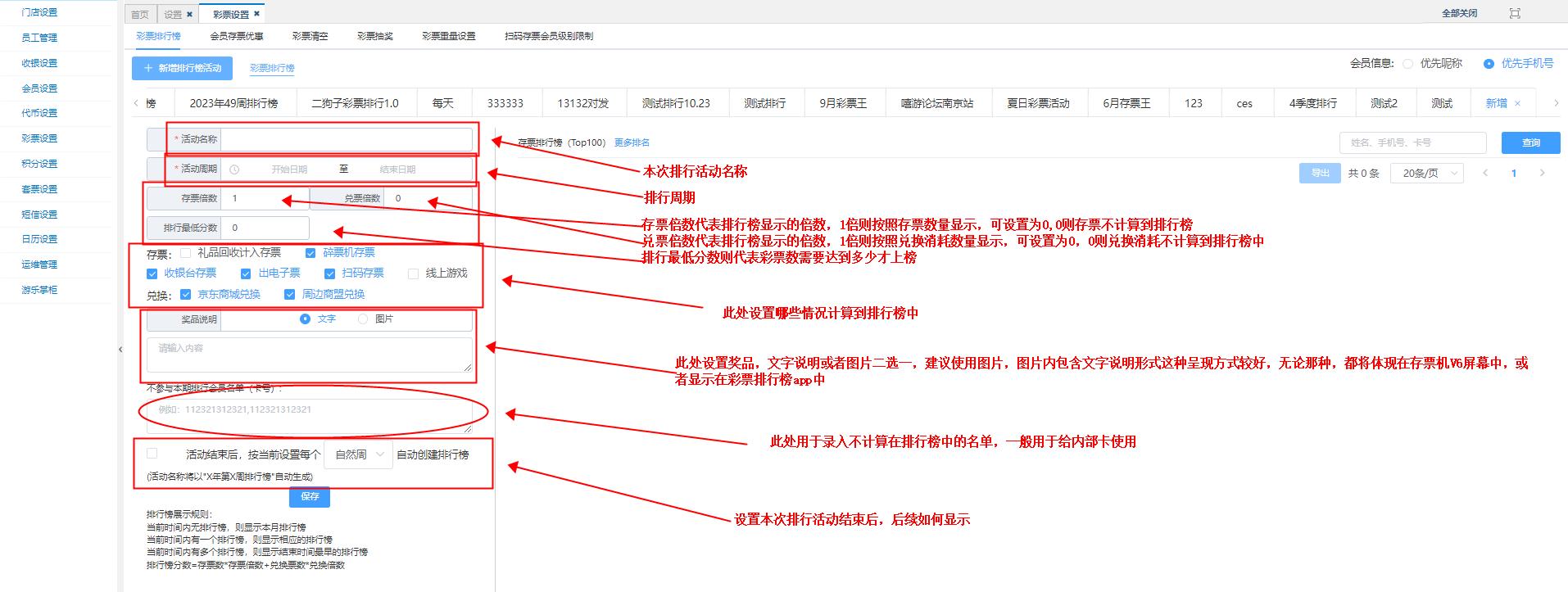
Task: Toggle 周边商盟兑换 checkbox
Action: click(289, 295)
